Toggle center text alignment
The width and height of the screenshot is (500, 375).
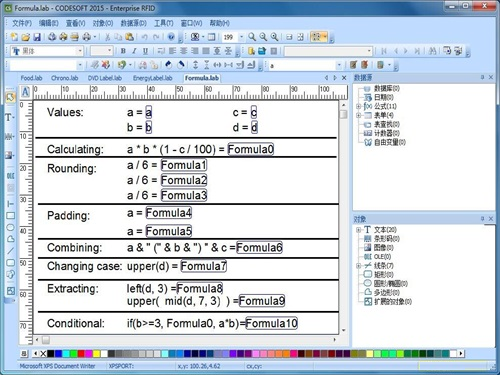(x=184, y=51)
